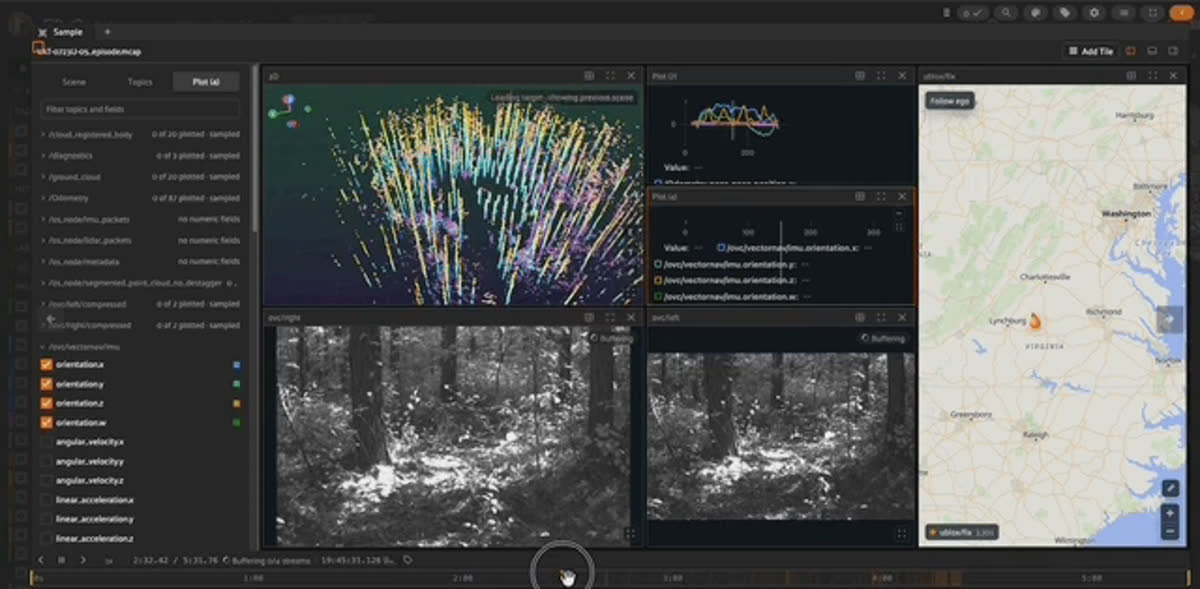Click the tag icon in the top bar
Viewport: 1200px width, 589px height.
[x=1065, y=13]
